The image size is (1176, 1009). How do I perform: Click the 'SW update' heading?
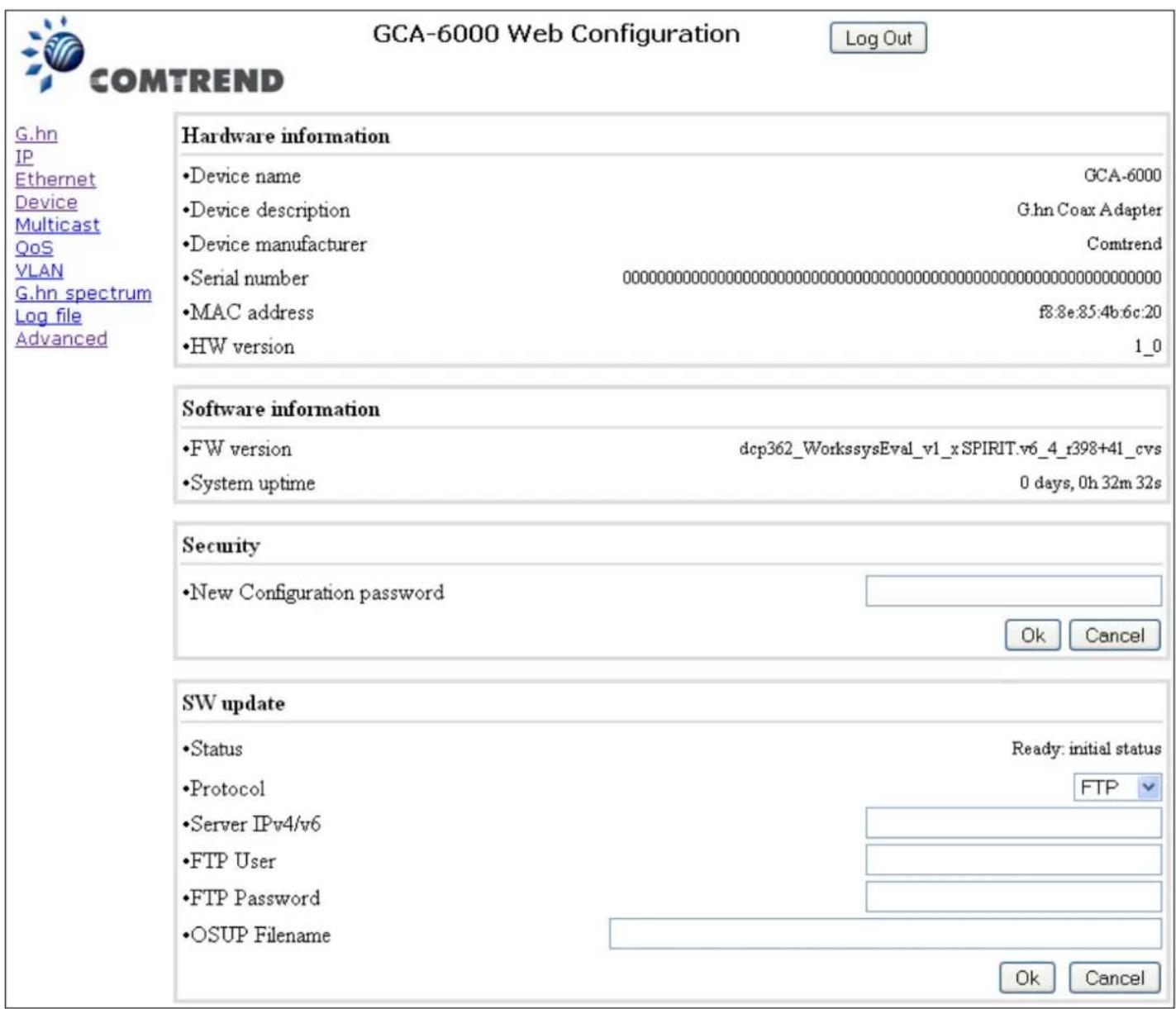click(x=234, y=703)
